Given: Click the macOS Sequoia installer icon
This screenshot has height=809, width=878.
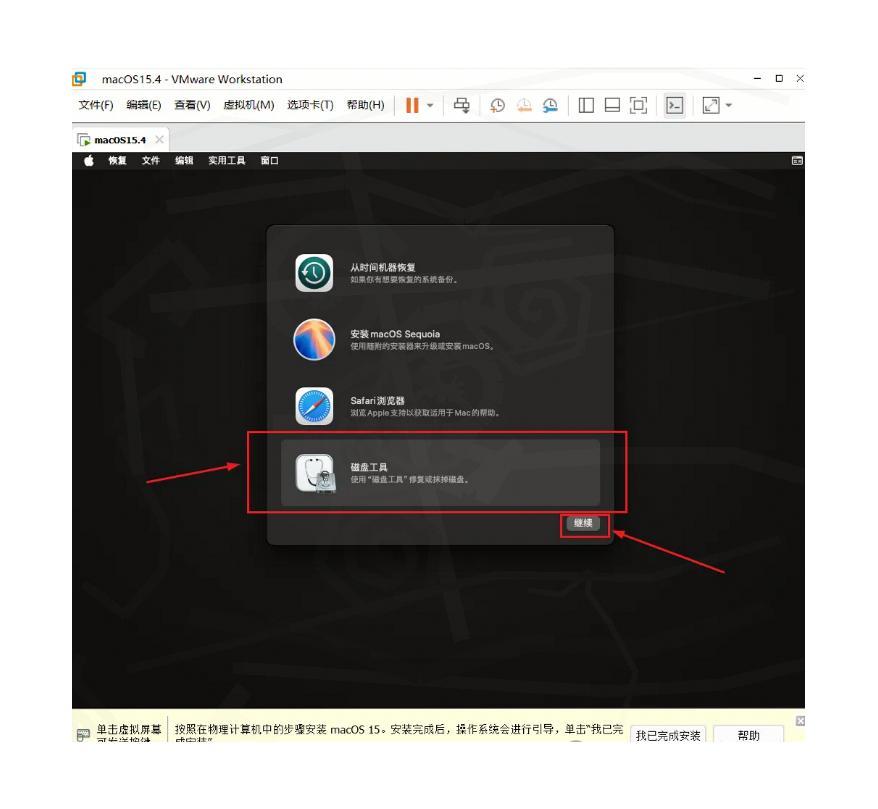Looking at the screenshot, I should (x=314, y=340).
